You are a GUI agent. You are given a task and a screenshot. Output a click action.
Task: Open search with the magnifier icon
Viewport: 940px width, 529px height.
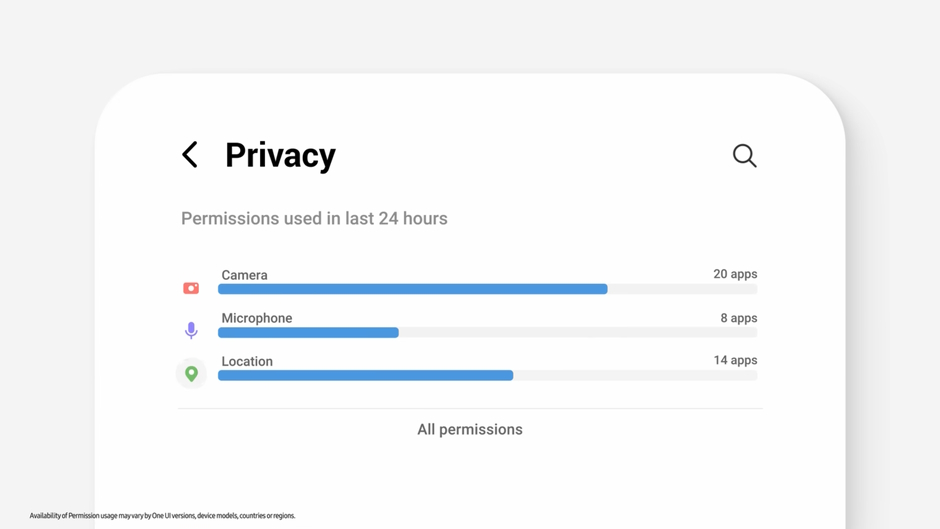point(745,156)
